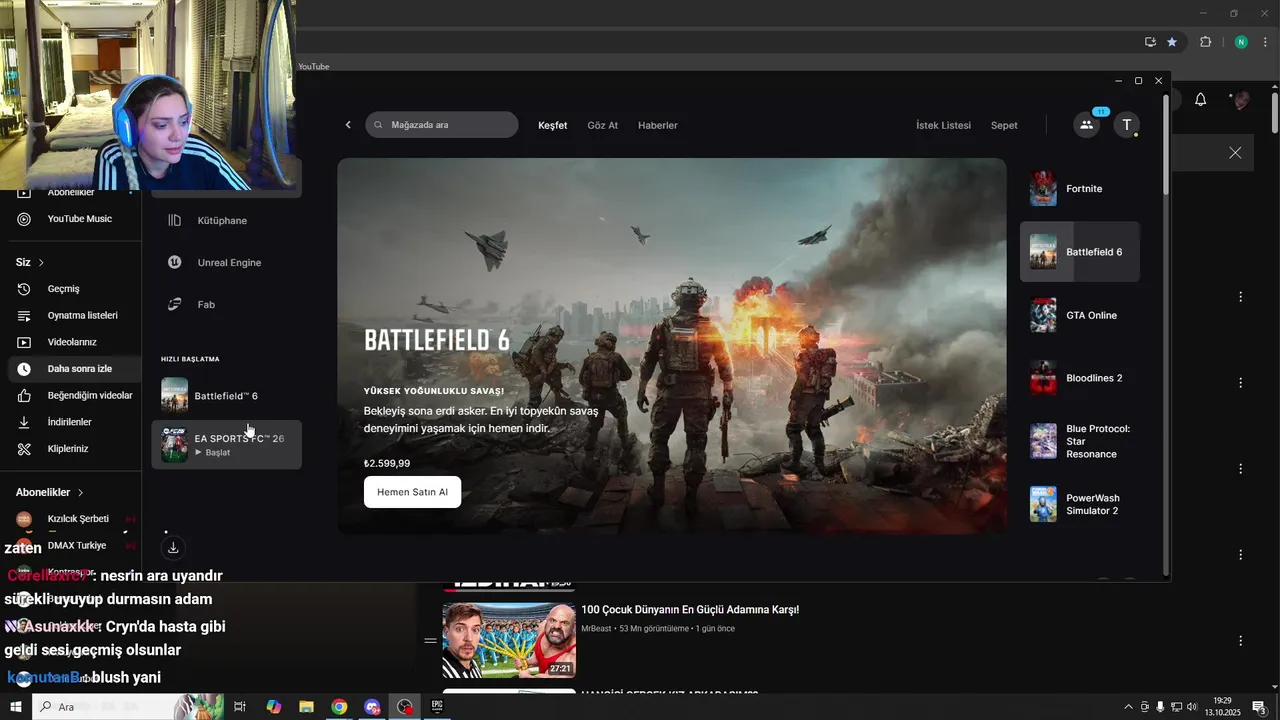Switch to Epic Games Launcher on taskbar

(x=437, y=707)
